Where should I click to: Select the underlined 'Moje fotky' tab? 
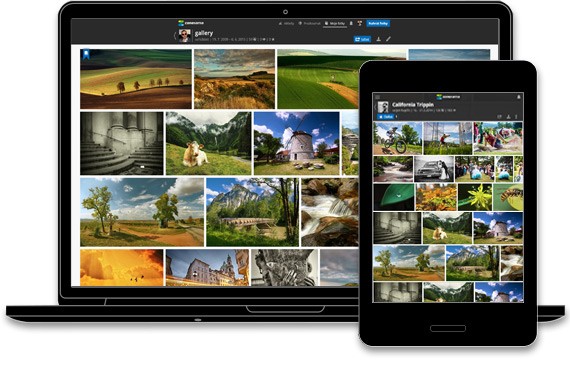tap(335, 24)
